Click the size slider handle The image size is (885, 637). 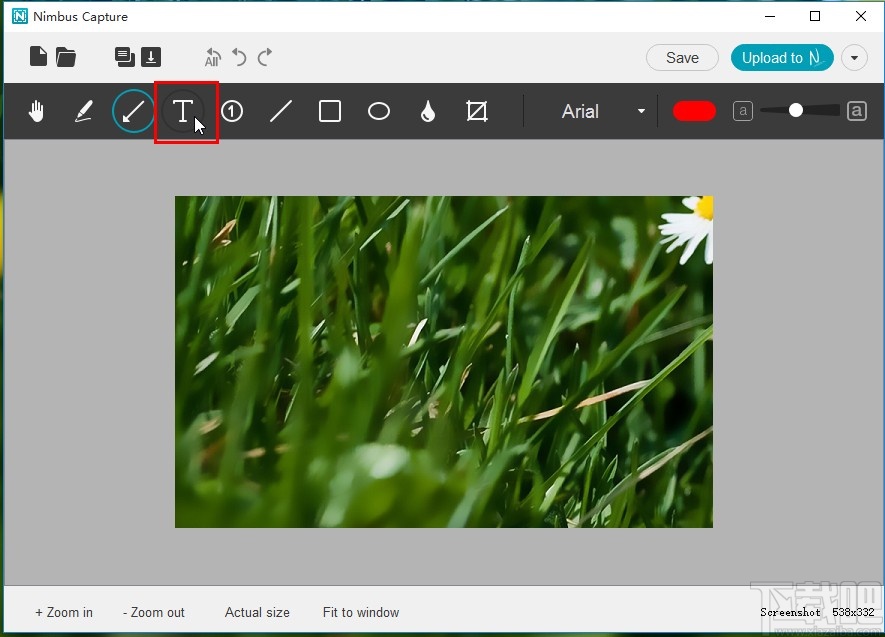(x=796, y=111)
